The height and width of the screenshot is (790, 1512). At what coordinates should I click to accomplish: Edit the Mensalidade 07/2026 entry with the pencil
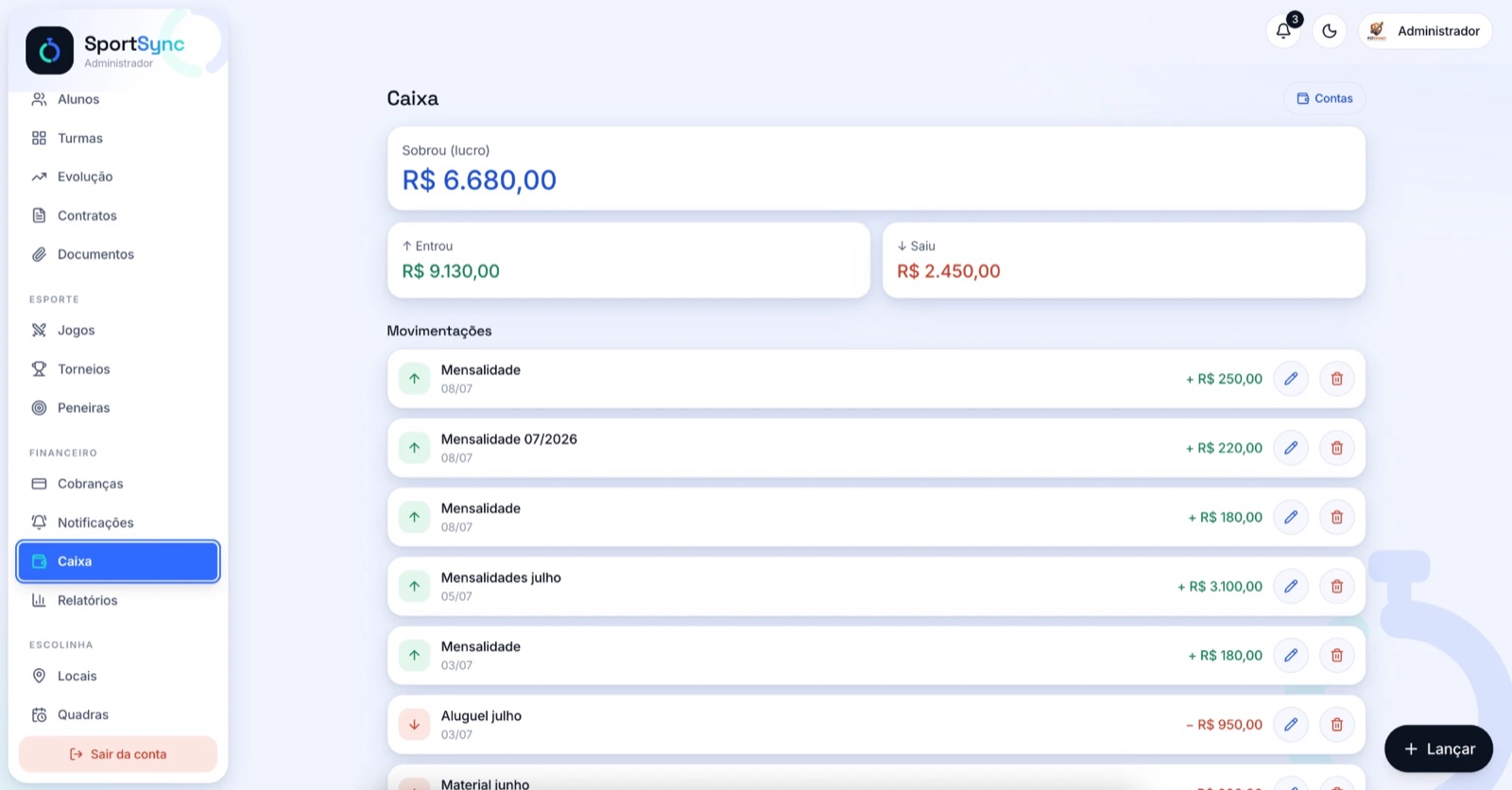pyautogui.click(x=1291, y=448)
